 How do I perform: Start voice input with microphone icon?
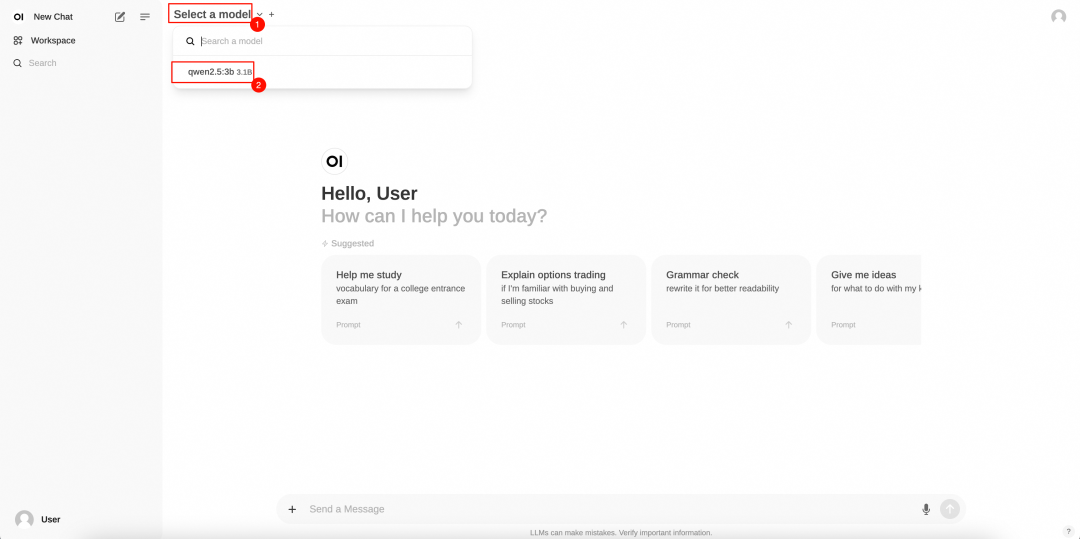(926, 509)
